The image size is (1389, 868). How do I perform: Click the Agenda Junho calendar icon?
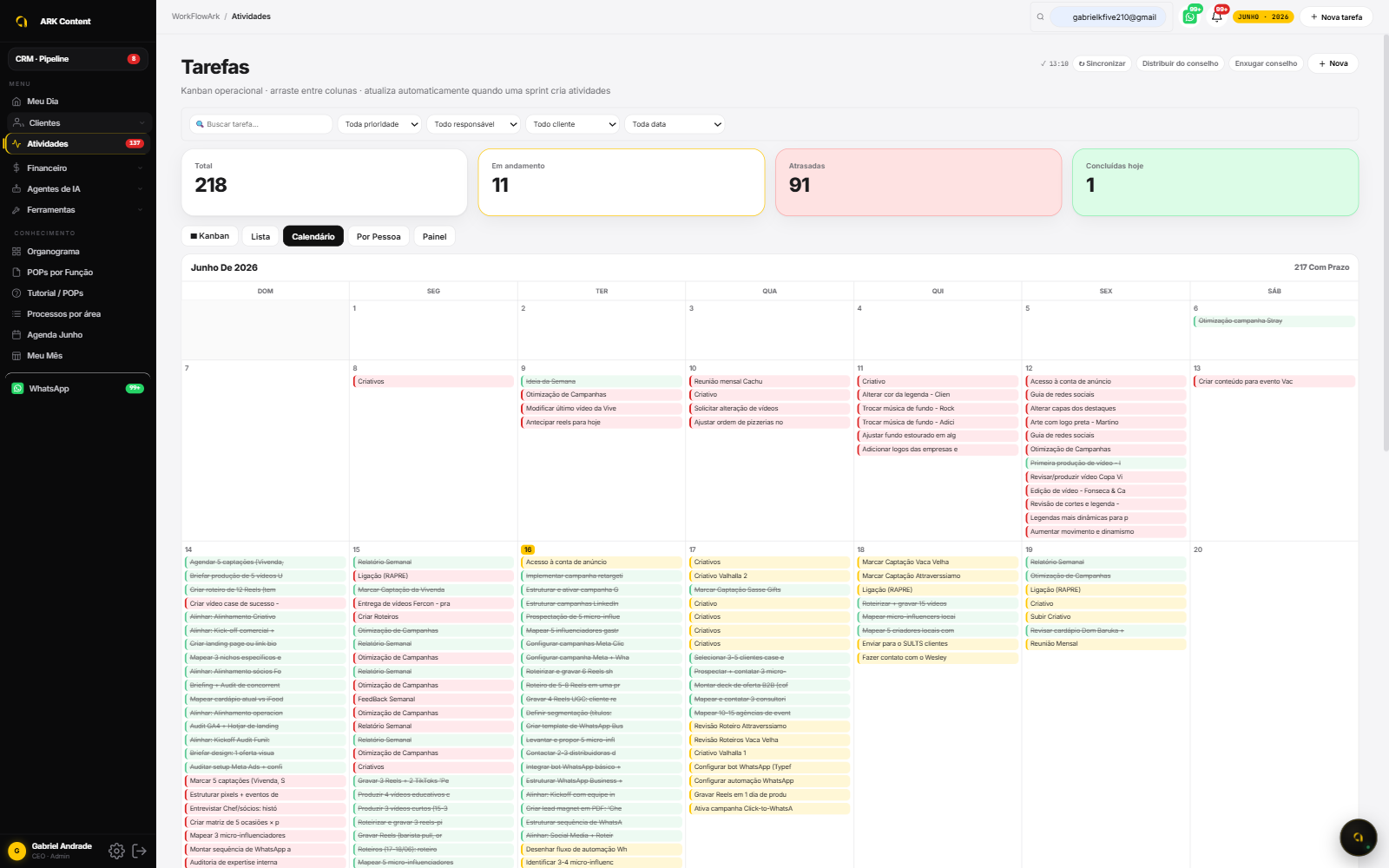point(16,335)
